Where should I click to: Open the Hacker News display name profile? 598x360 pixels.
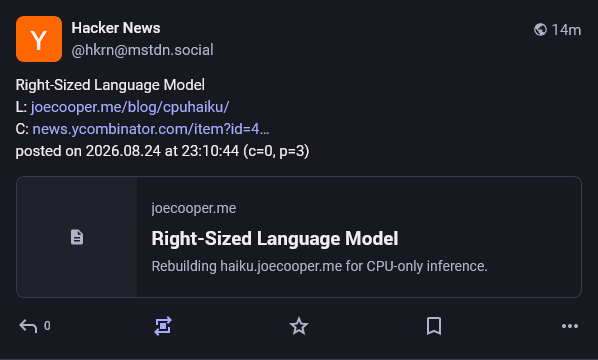116,28
